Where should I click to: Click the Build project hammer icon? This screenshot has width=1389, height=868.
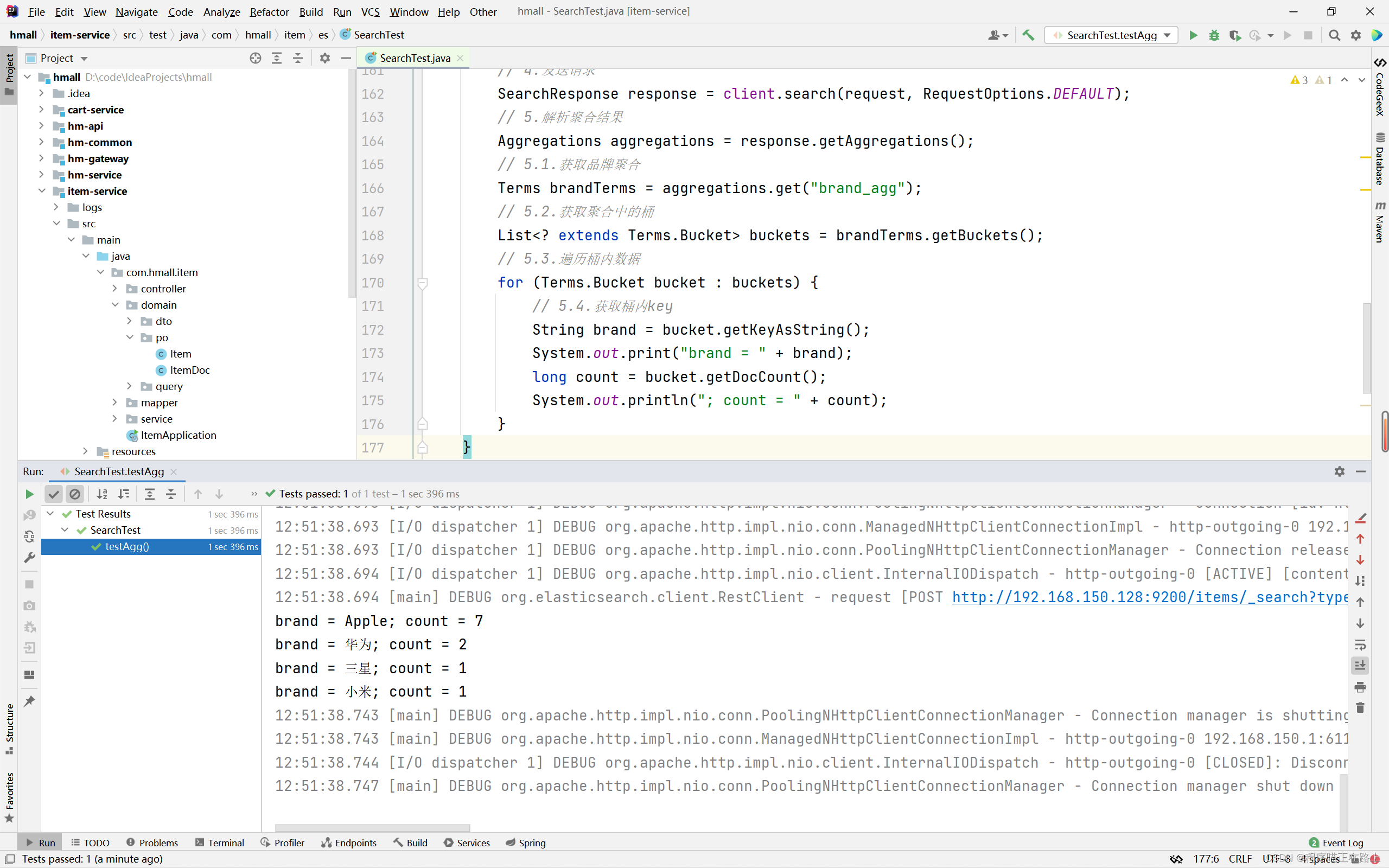1028,36
